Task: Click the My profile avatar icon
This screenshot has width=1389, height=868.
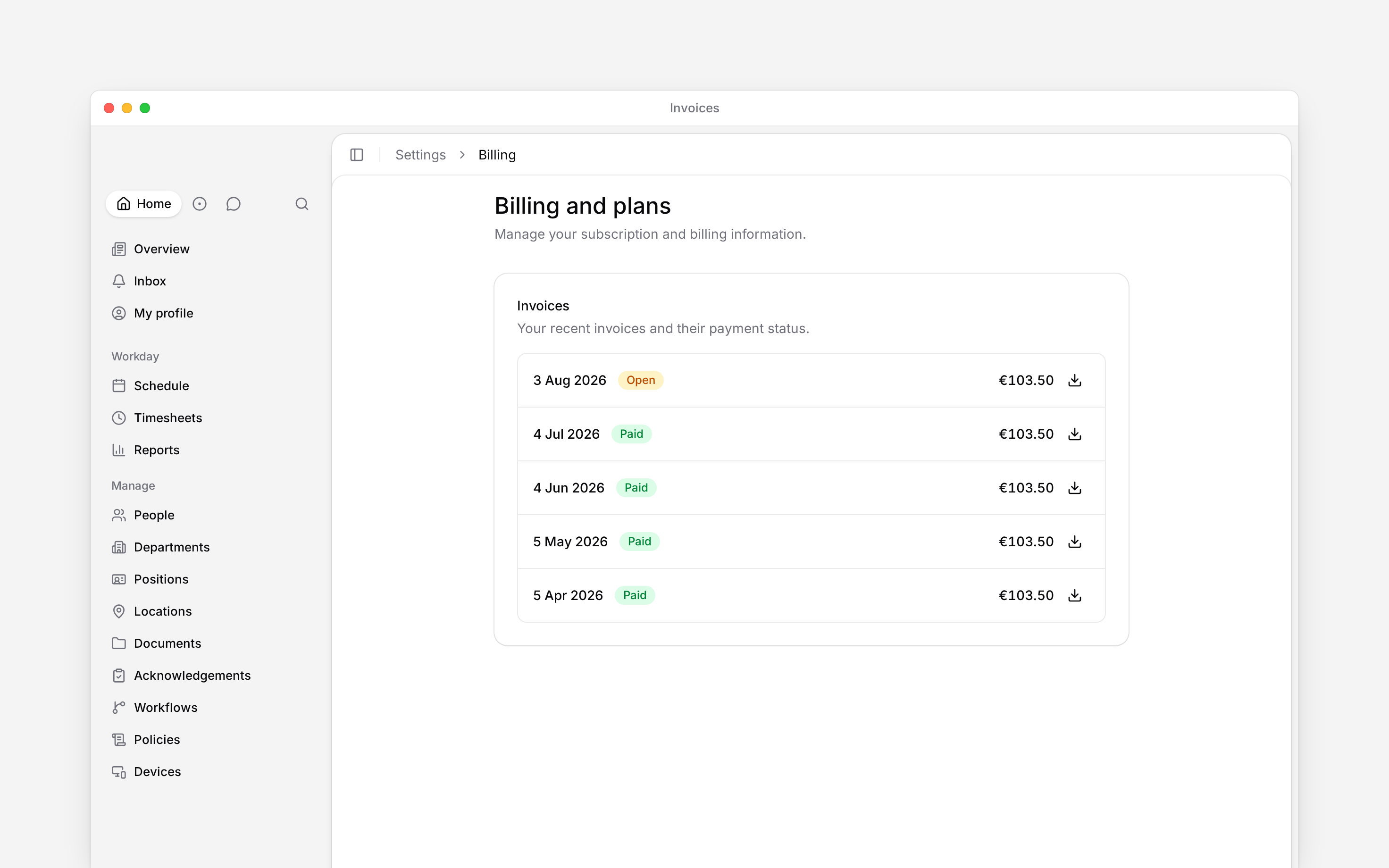Action: pos(119,313)
